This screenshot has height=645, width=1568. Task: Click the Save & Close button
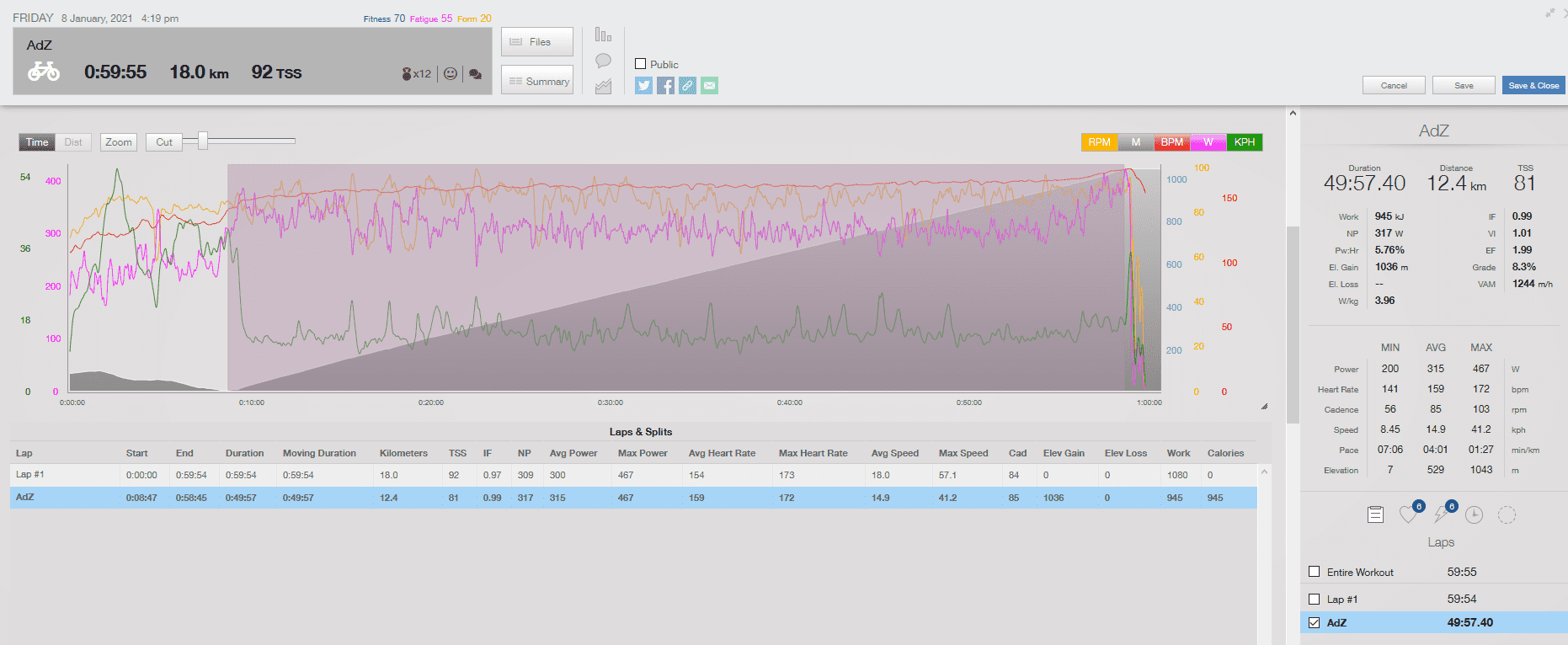point(1533,85)
